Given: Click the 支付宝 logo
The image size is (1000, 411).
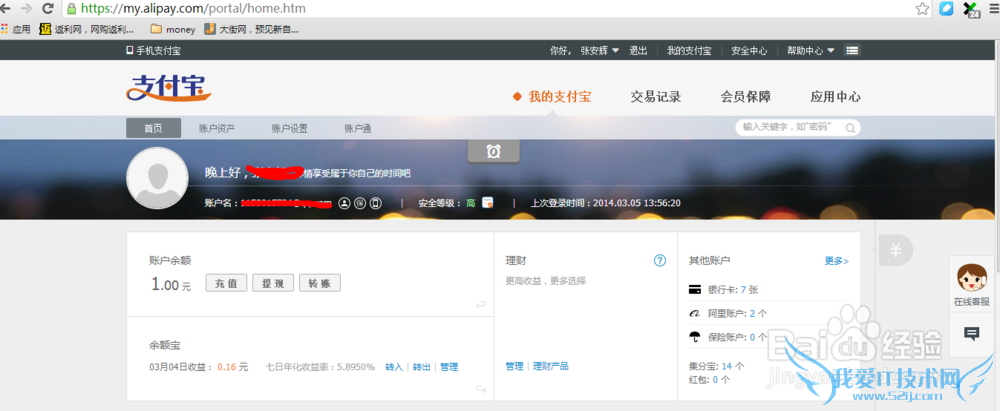Looking at the screenshot, I should click(x=168, y=87).
